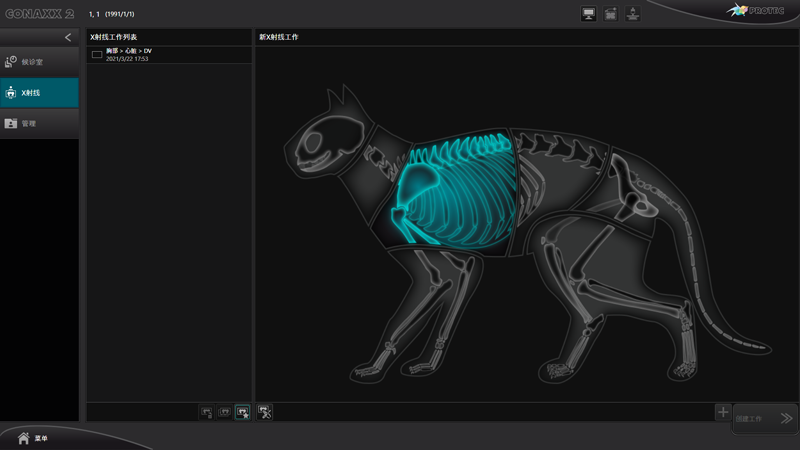Switch to the X射线 tab
This screenshot has height=450, width=800.
click(x=39, y=93)
